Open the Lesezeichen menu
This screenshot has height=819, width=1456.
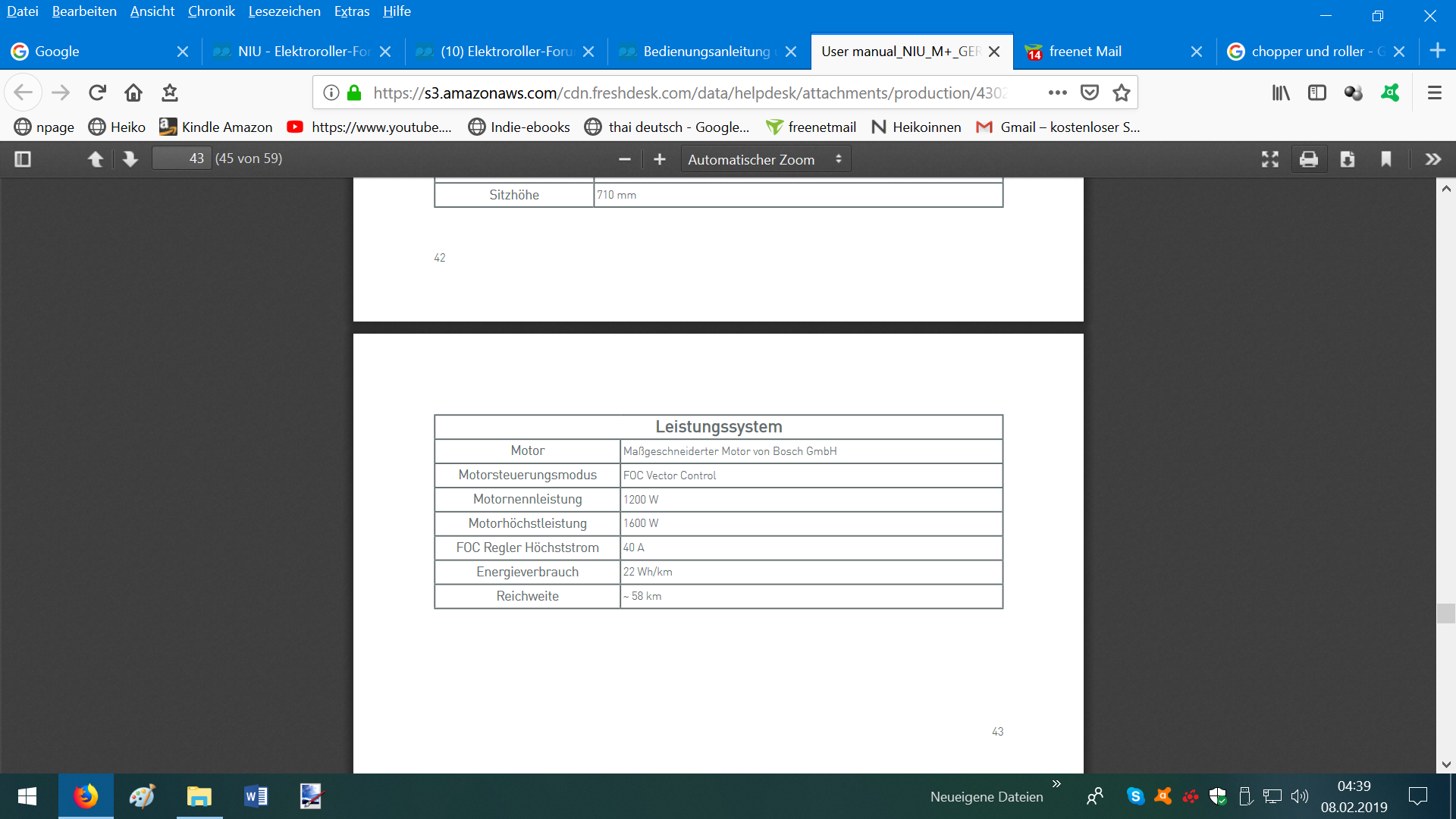coord(284,11)
